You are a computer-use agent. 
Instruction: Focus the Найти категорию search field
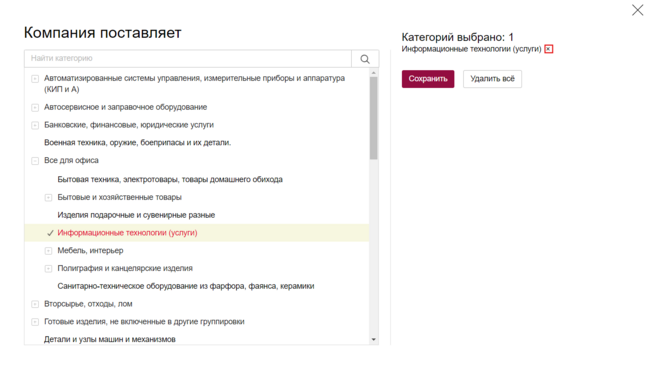click(x=188, y=58)
